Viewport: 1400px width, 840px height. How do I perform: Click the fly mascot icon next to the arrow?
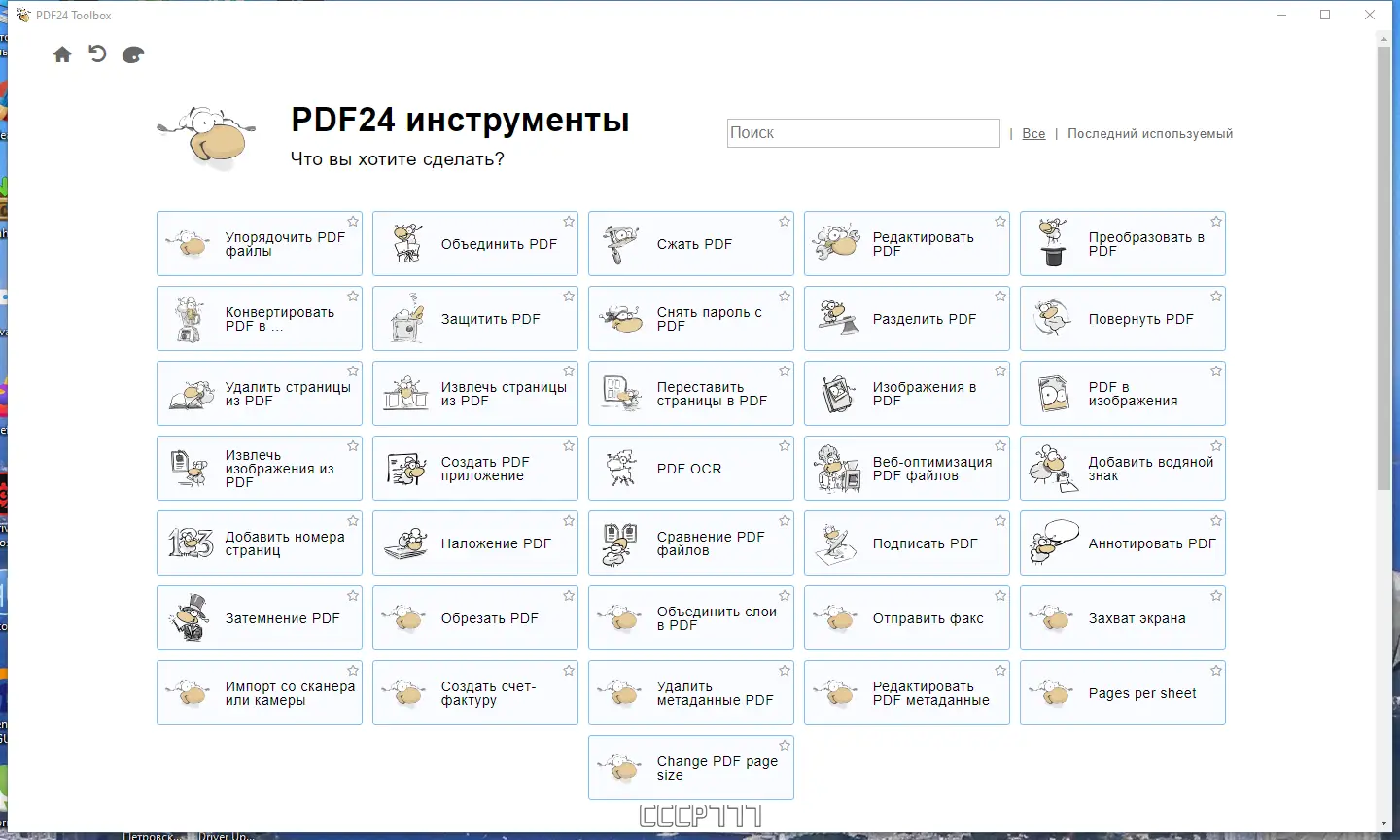pos(132,54)
